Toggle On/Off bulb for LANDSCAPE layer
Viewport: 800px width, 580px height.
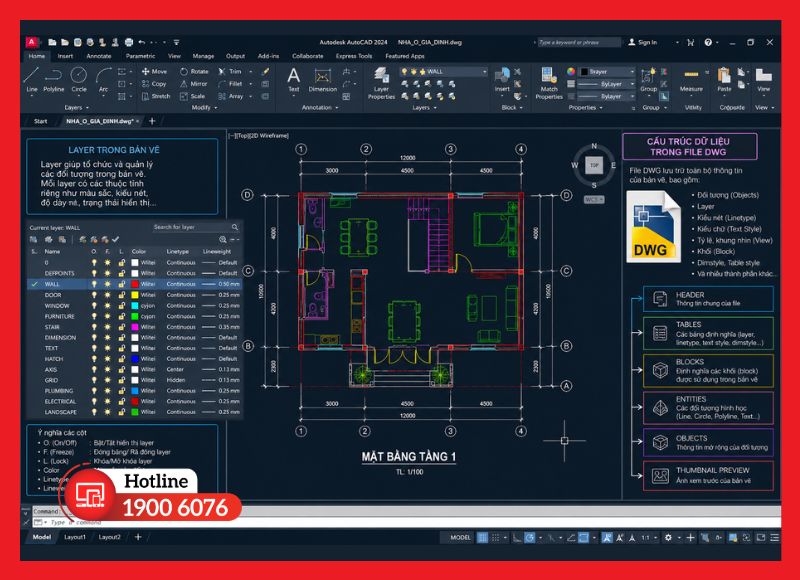pyautogui.click(x=94, y=412)
